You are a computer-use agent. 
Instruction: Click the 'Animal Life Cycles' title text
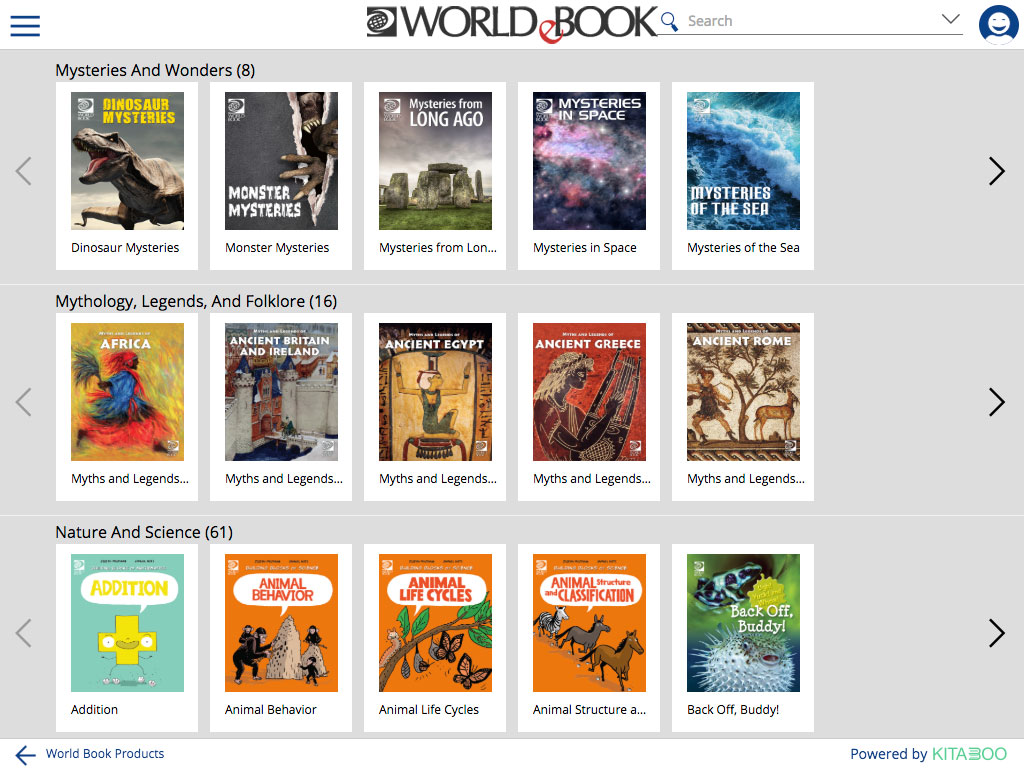click(428, 709)
